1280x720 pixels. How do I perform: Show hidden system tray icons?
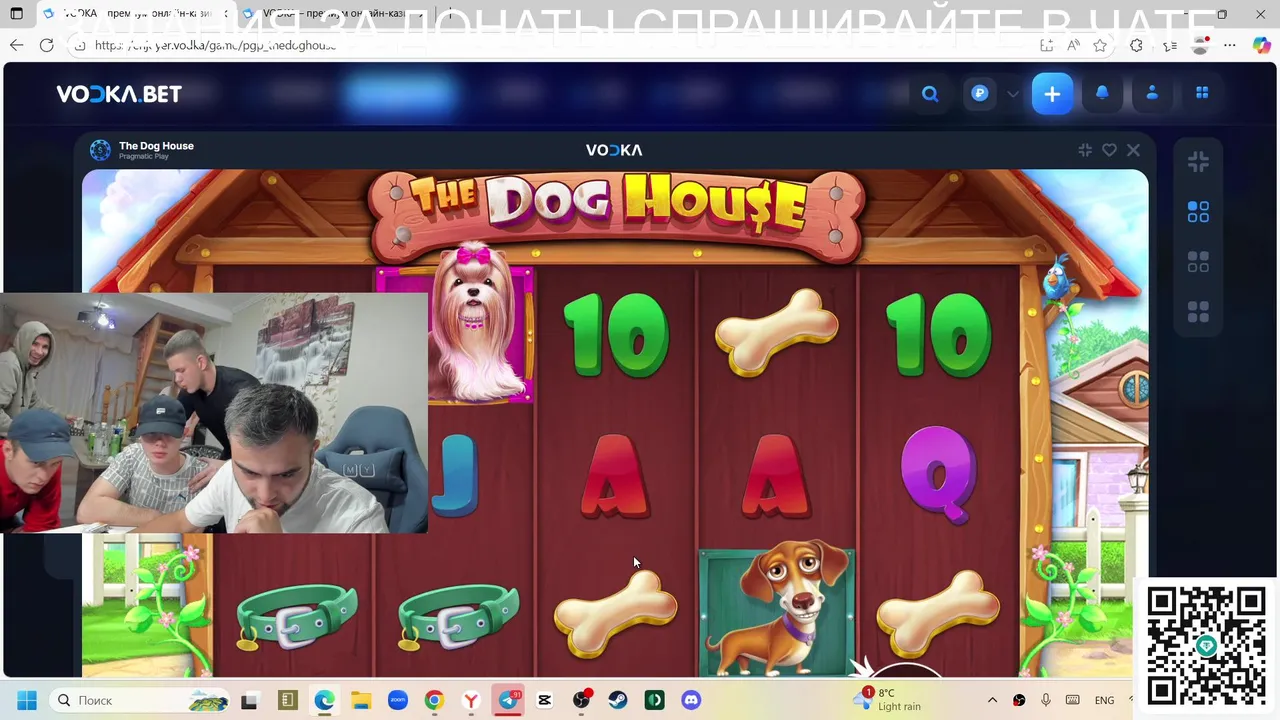click(x=992, y=700)
